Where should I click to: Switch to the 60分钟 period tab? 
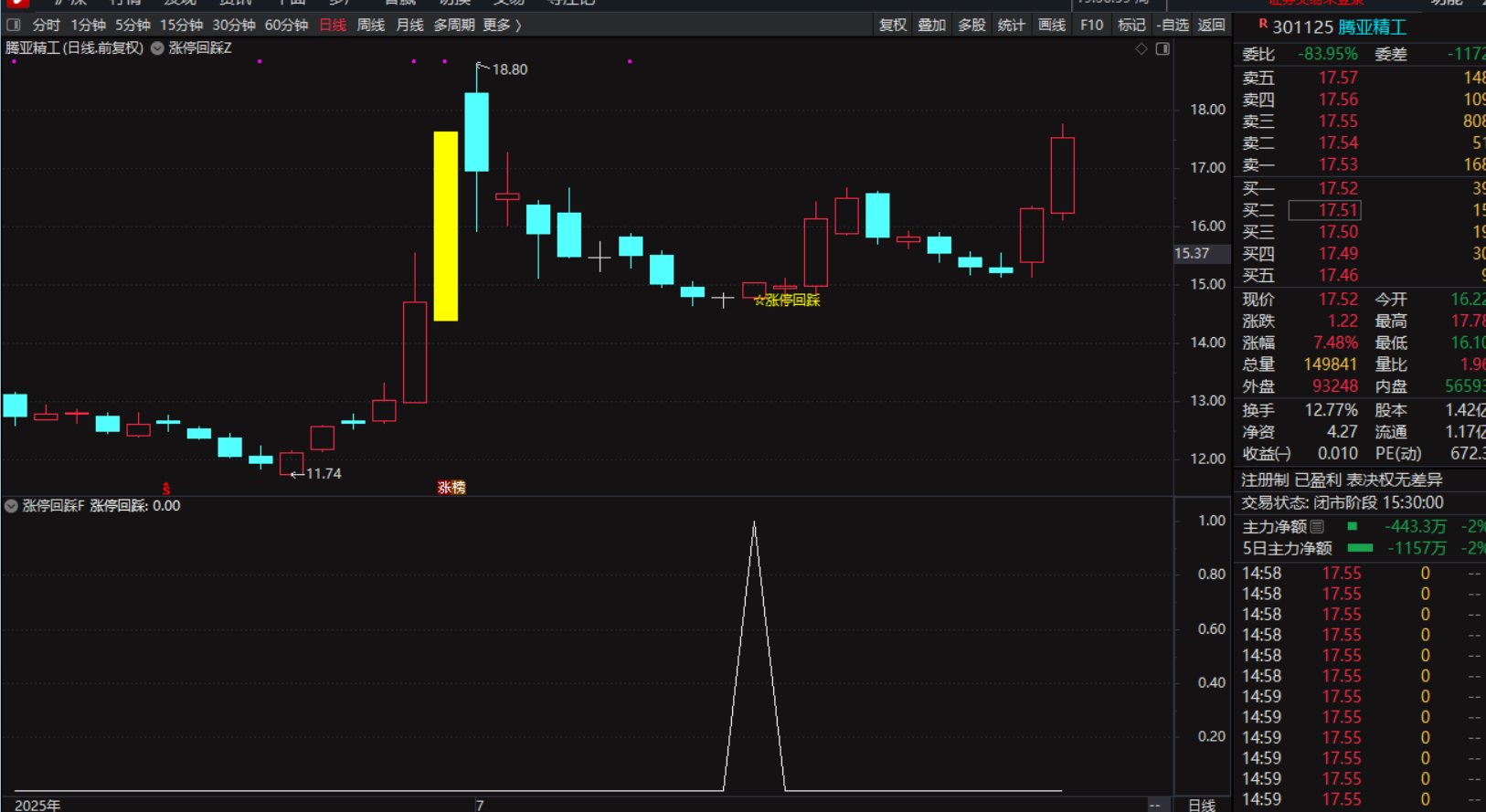pyautogui.click(x=286, y=25)
